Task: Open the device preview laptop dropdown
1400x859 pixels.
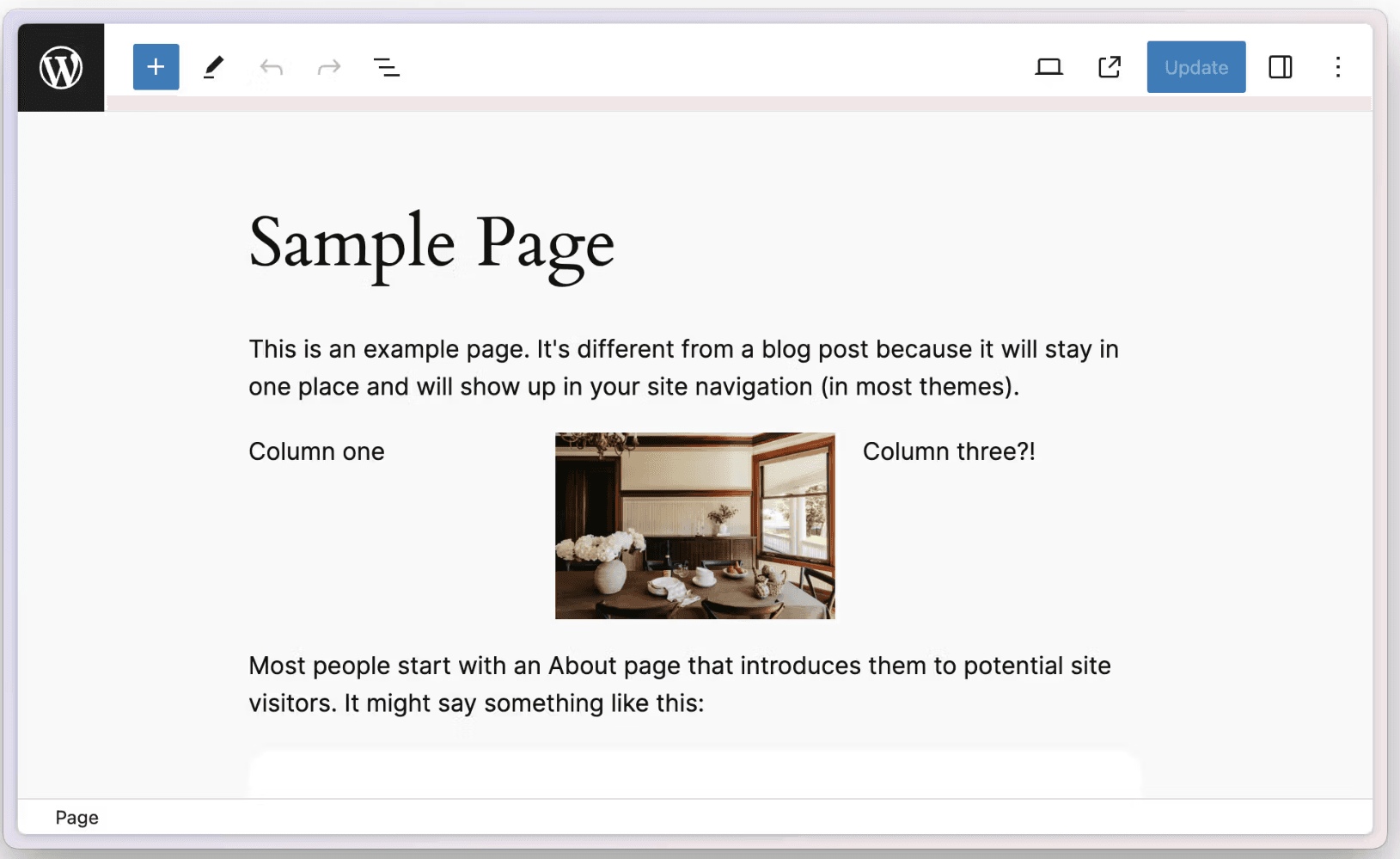Action: (1048, 67)
